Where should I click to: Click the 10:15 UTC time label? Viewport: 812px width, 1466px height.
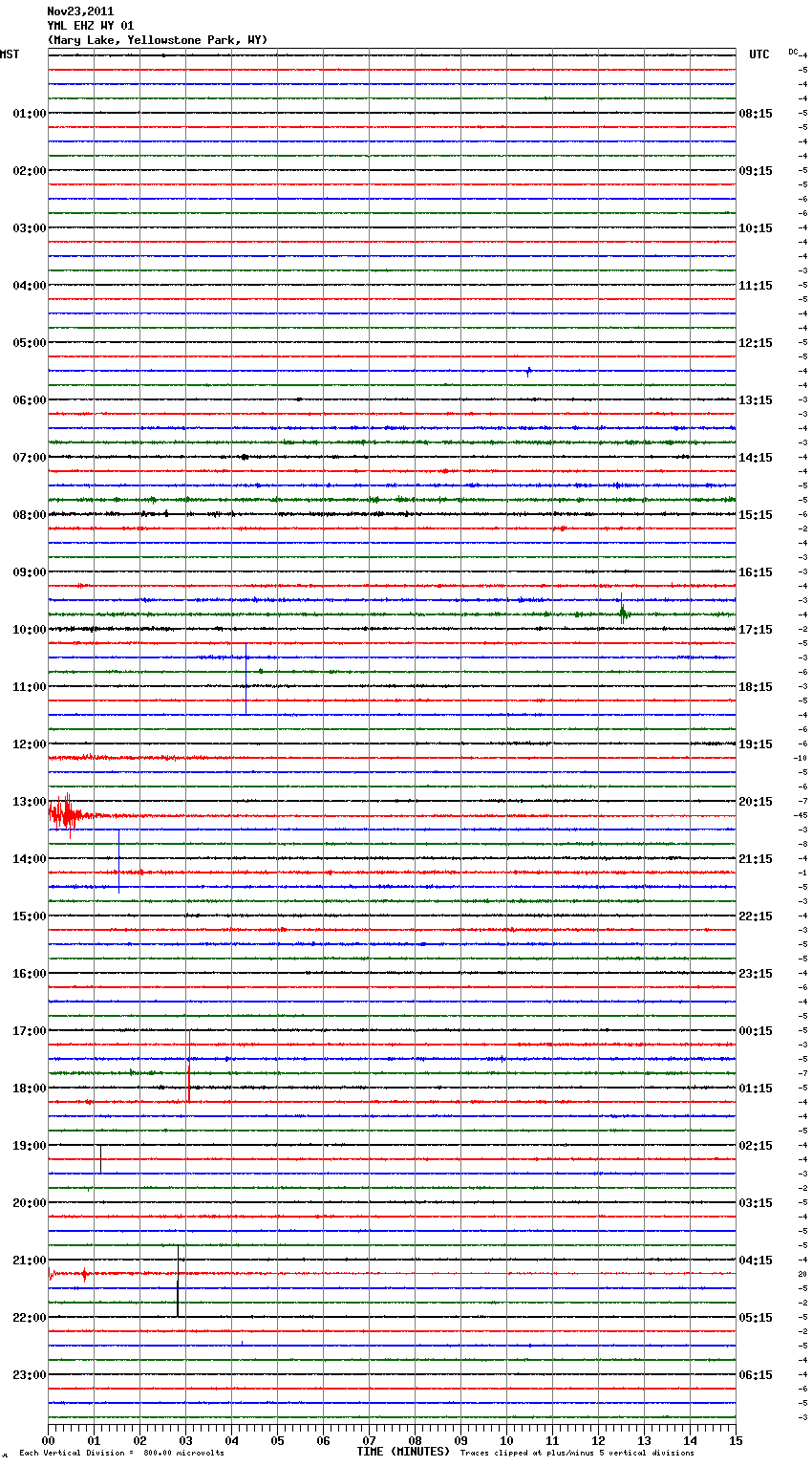point(756,228)
